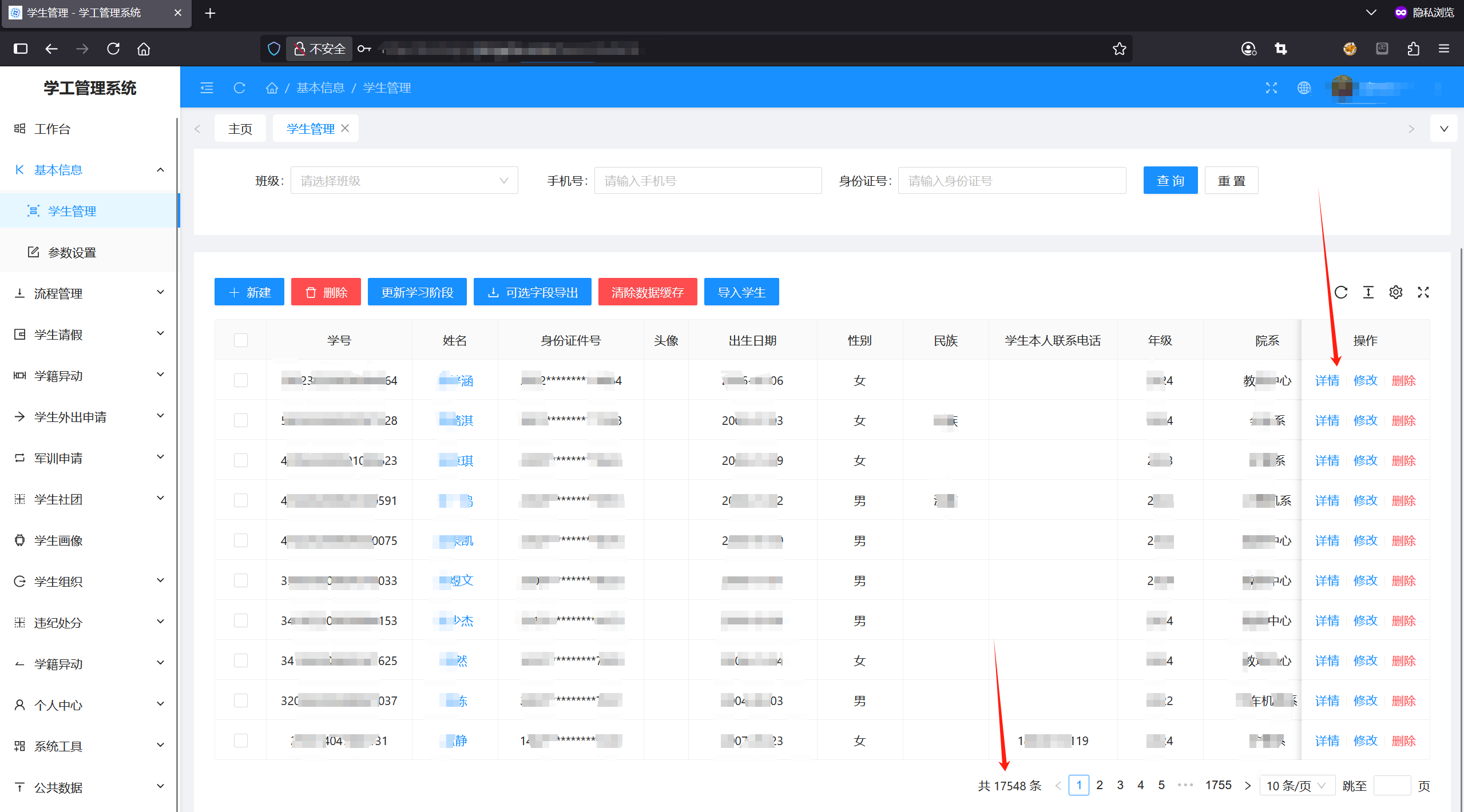Click the 手机号 input field
Viewport: 1464px width, 812px height.
tap(708, 181)
